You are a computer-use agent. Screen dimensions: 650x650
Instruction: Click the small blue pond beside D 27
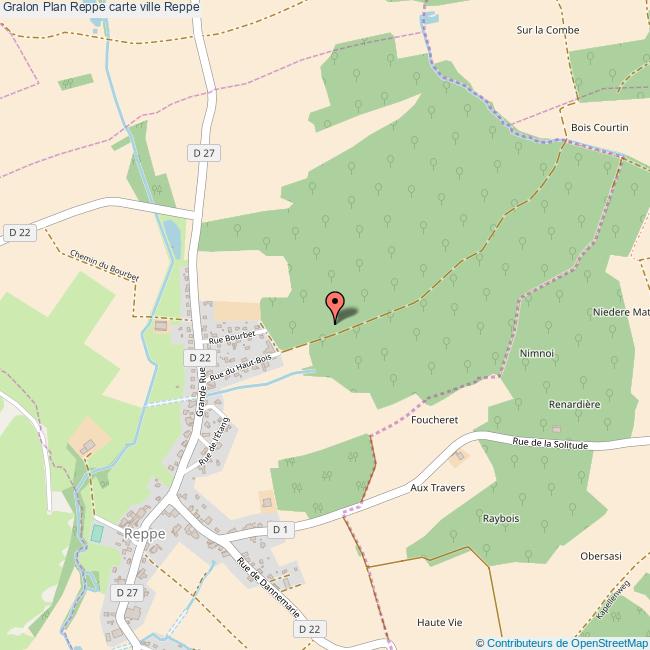pyautogui.click(x=172, y=238)
